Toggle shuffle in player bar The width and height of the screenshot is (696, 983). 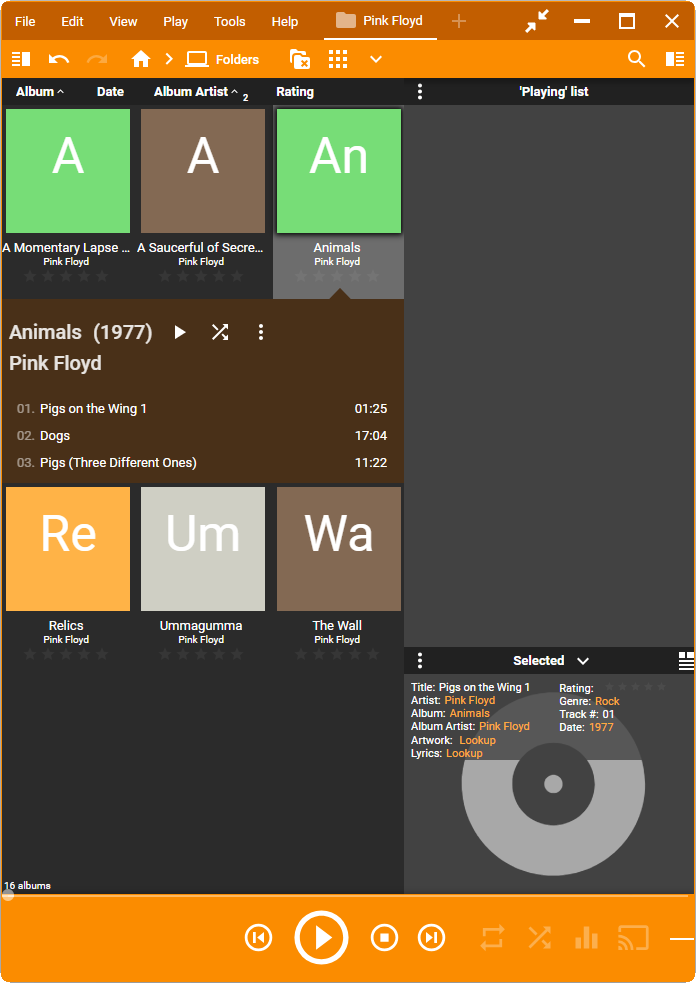(x=539, y=938)
